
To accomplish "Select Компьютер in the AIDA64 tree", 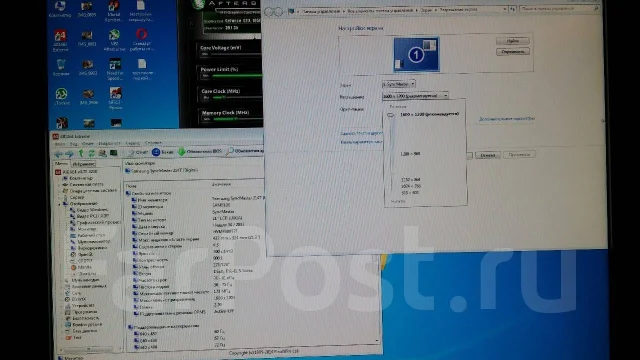I will (x=78, y=178).
